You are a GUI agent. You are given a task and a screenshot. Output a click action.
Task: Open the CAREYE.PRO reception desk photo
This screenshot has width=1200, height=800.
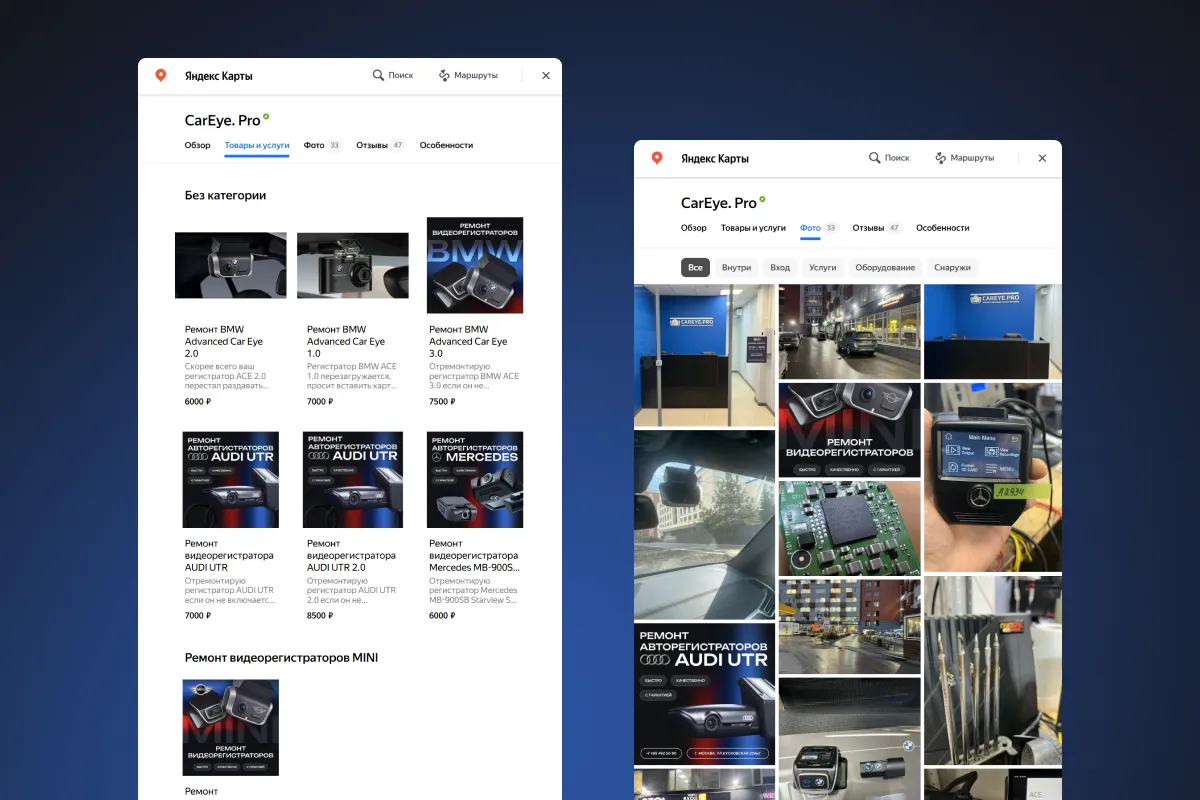pyautogui.click(x=704, y=356)
